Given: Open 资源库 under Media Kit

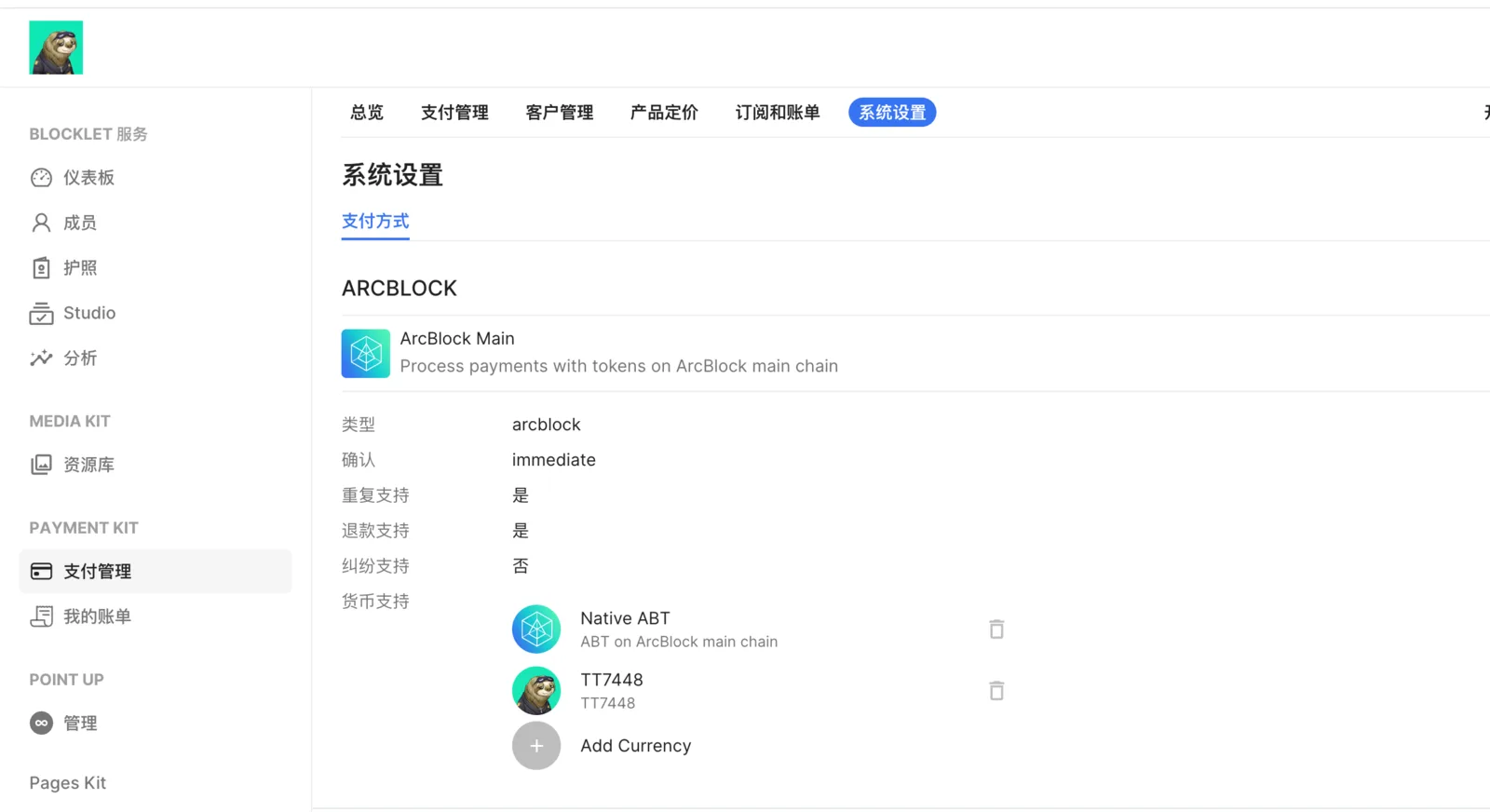Looking at the screenshot, I should [x=89, y=465].
